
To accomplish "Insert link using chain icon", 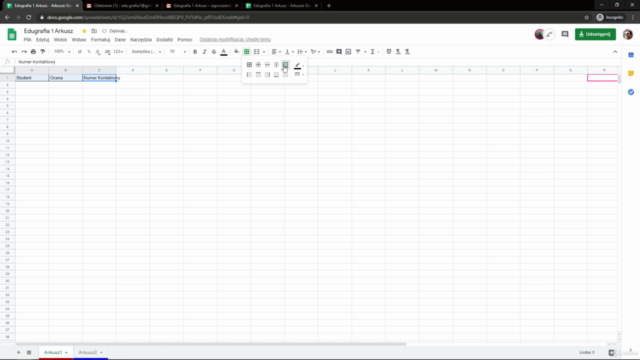I will point(329,52).
